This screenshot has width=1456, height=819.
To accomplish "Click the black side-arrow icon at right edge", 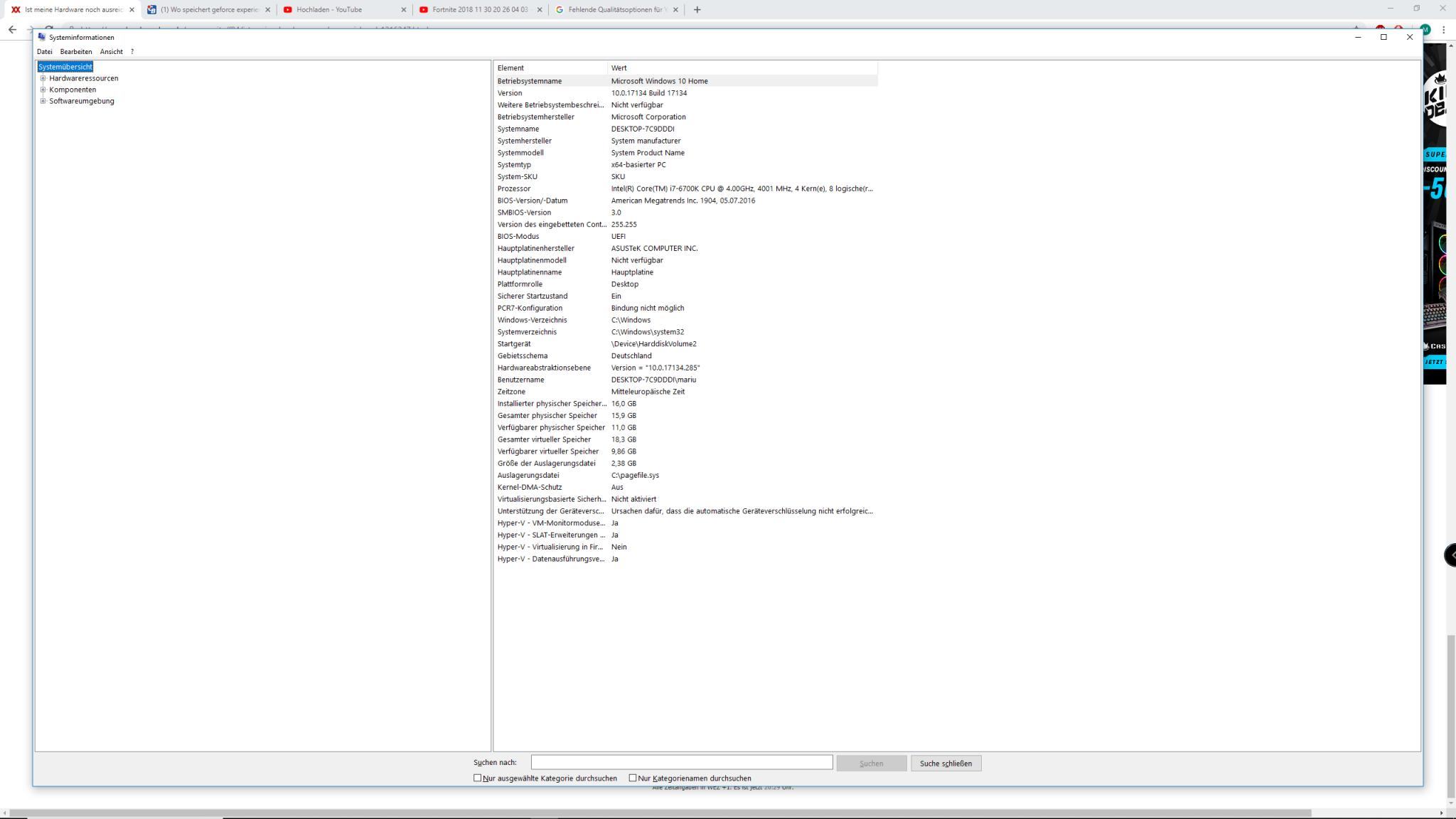I will pos(1451,555).
